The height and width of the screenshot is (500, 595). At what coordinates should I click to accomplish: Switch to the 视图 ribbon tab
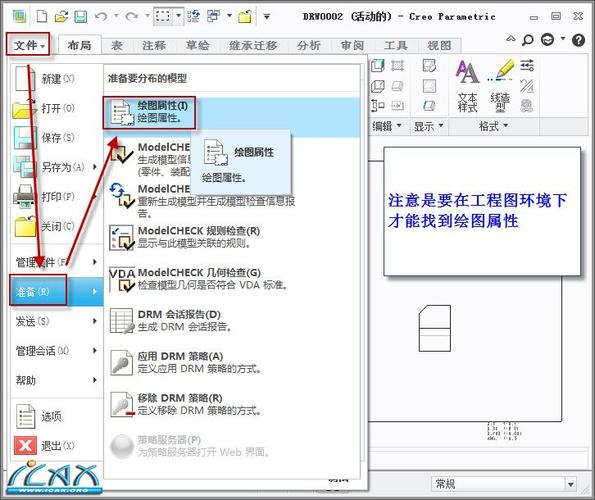click(439, 46)
